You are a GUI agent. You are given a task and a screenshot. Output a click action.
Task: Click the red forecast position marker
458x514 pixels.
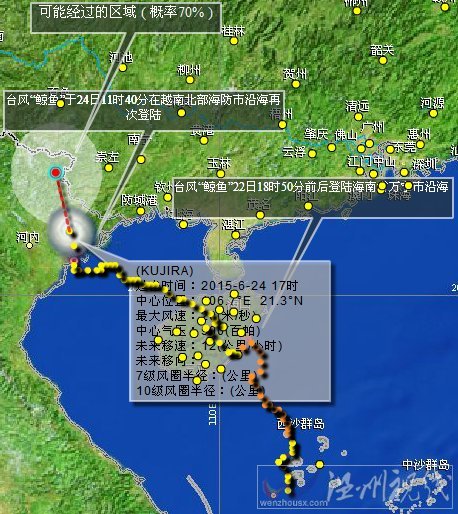click(56, 173)
